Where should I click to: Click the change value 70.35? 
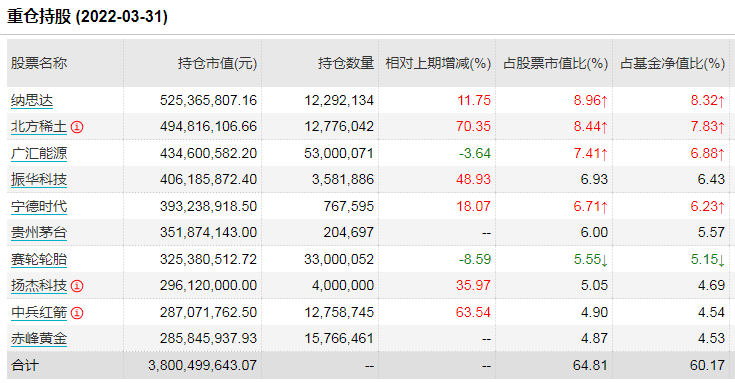click(473, 127)
